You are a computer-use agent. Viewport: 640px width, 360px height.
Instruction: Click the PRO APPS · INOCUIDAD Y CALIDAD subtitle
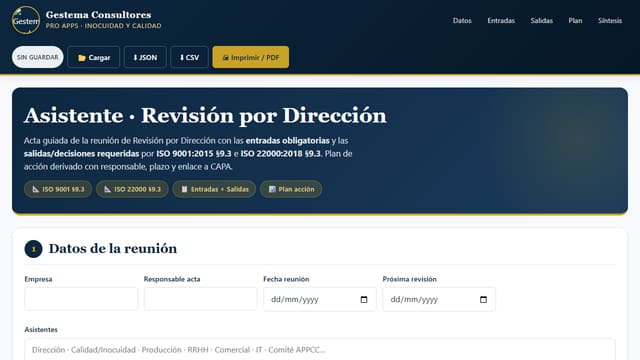click(x=103, y=26)
